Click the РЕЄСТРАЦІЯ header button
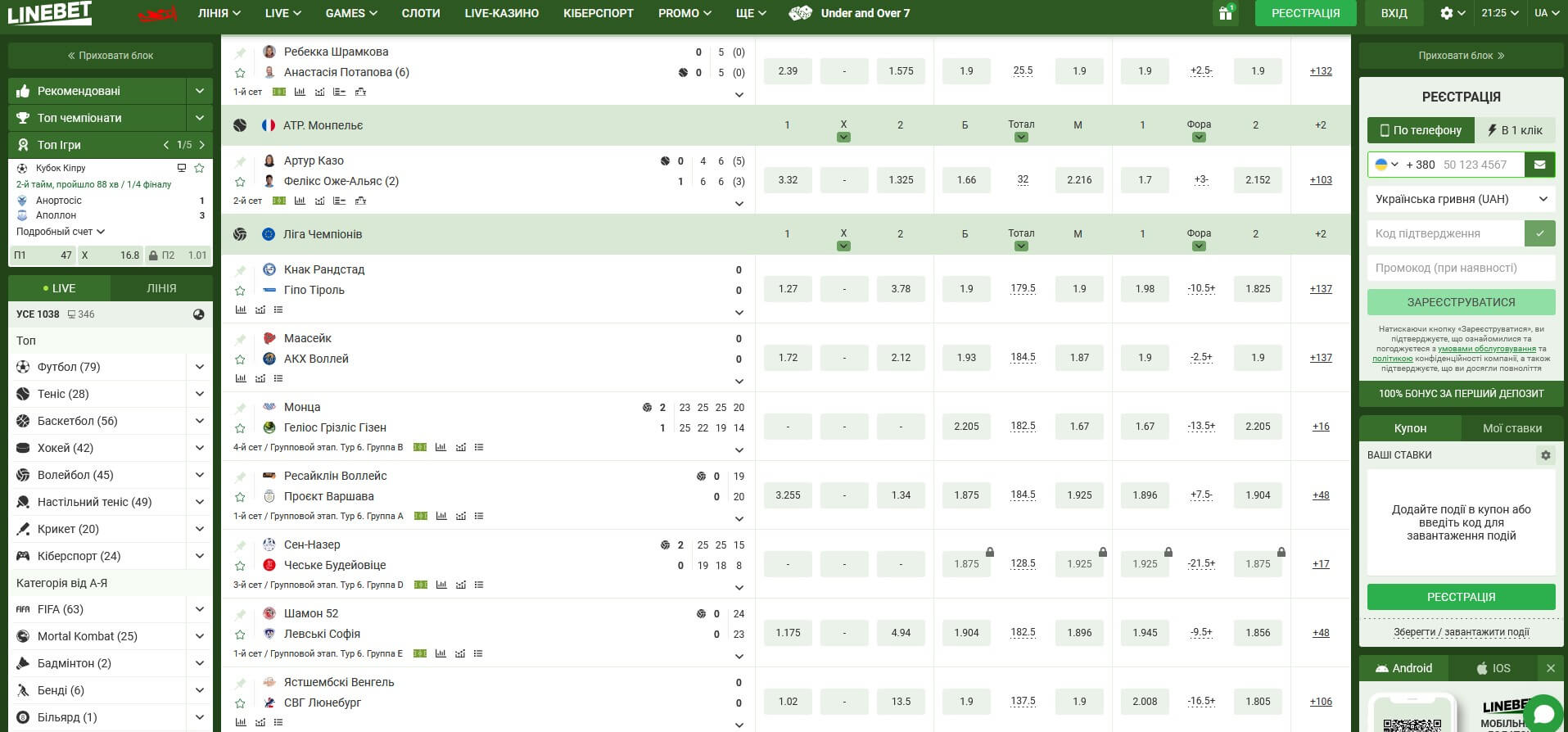Image resolution: width=1568 pixels, height=732 pixels. (1306, 13)
